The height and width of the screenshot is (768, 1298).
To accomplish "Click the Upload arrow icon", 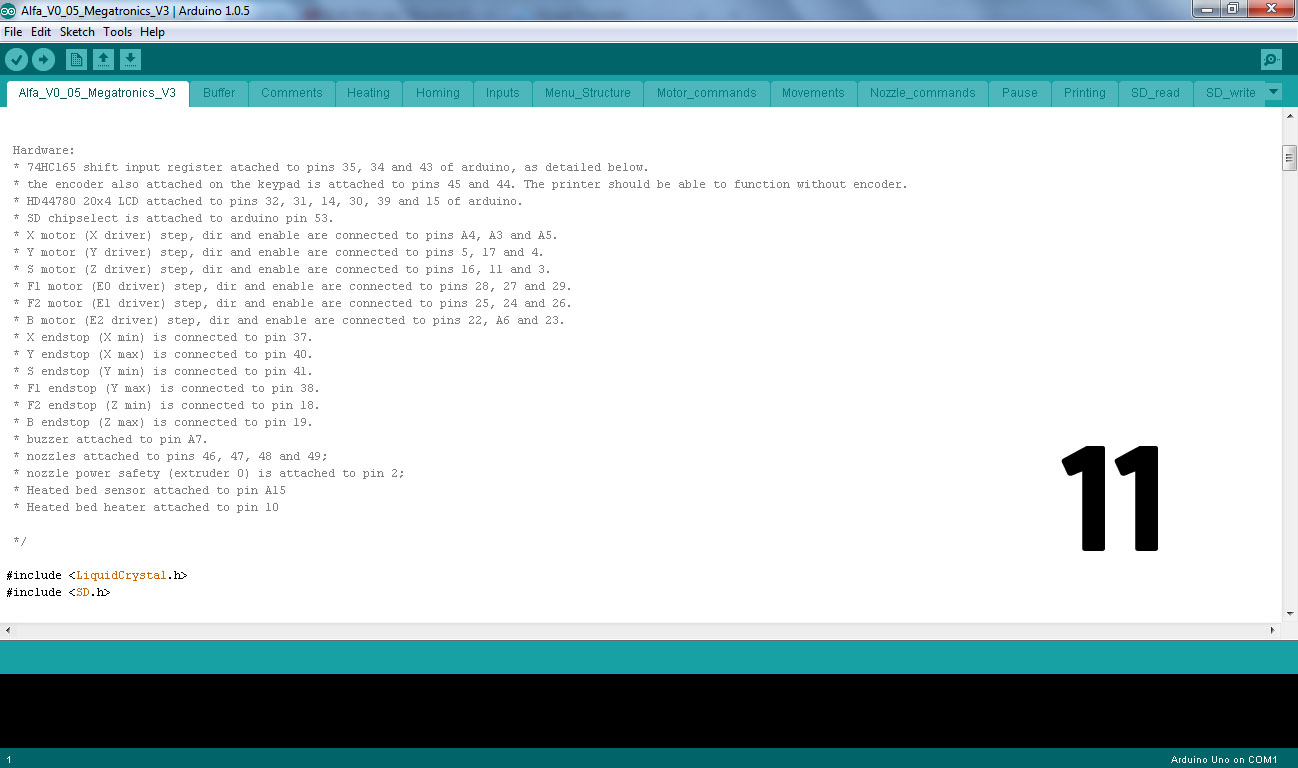I will 43,59.
